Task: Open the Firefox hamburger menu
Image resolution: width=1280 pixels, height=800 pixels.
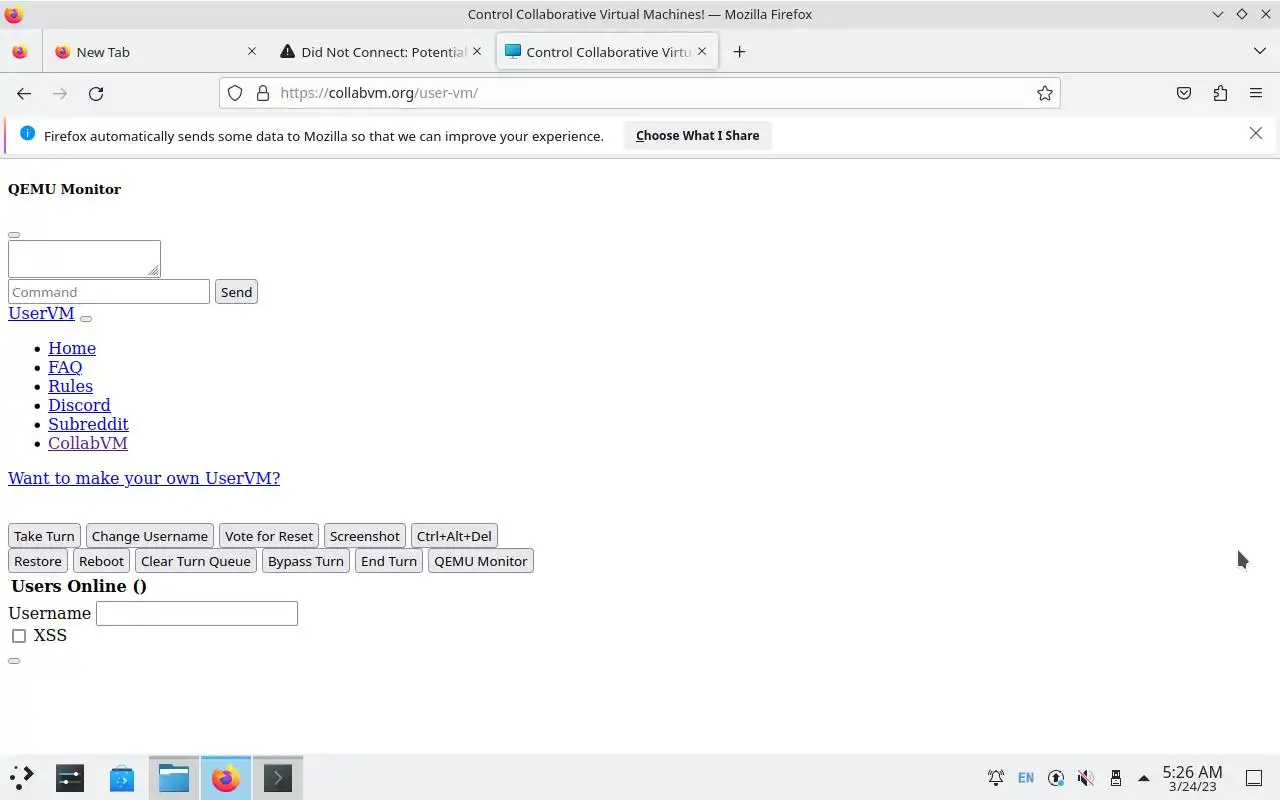Action: pos(1256,93)
